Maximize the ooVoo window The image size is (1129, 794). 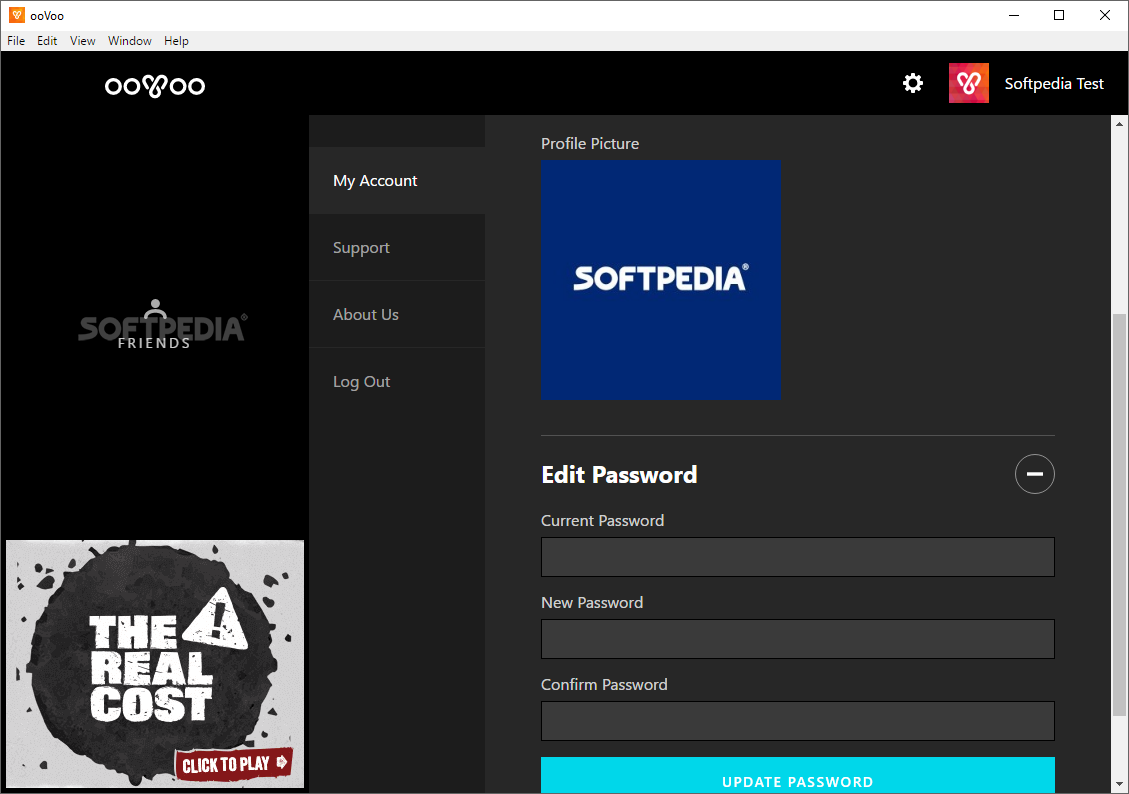1058,15
